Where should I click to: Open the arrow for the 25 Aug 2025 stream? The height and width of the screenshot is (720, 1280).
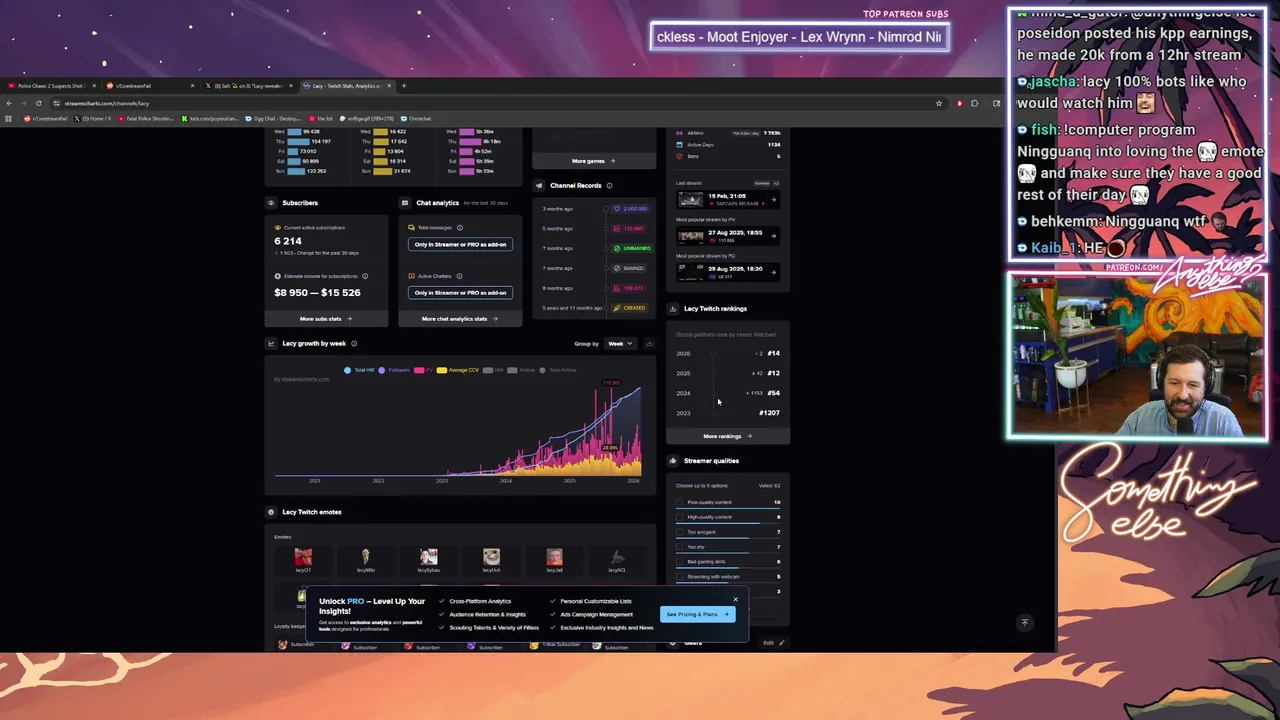773,272
